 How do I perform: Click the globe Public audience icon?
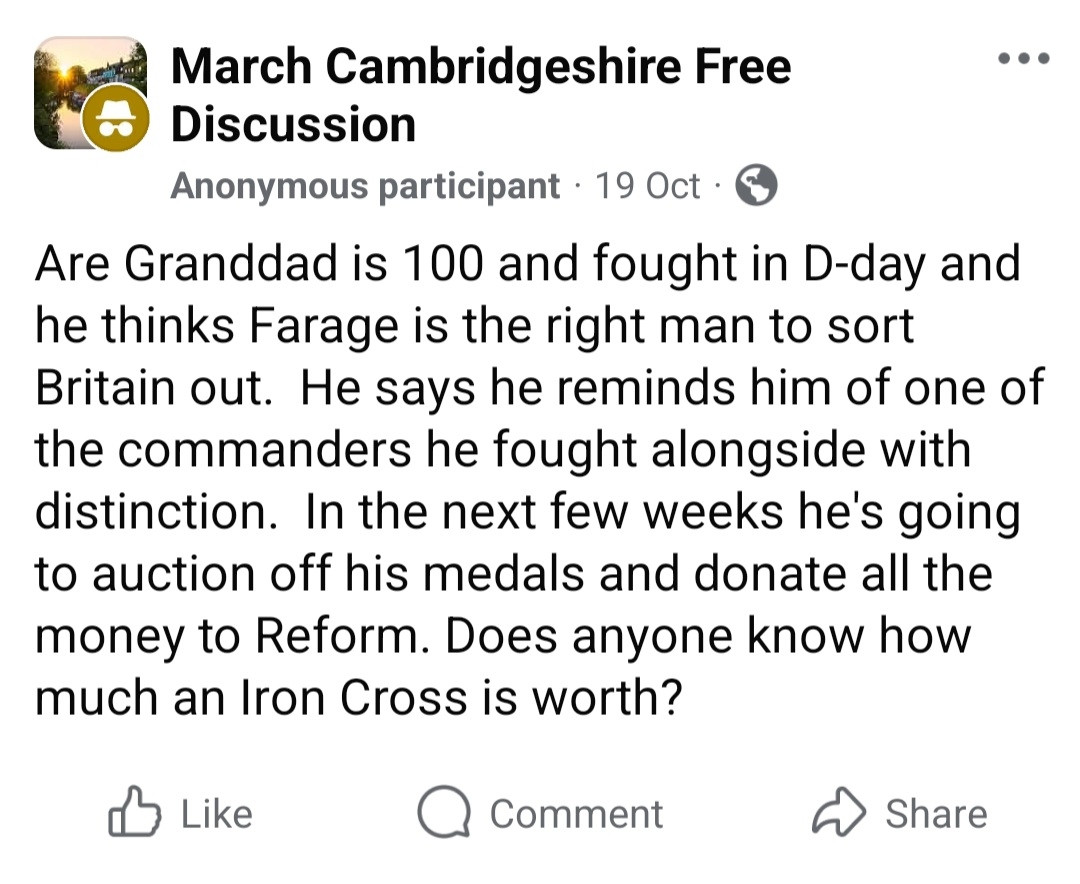click(757, 185)
